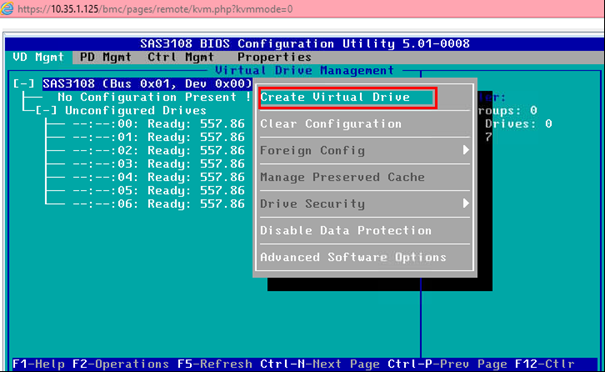Choose Disable Data Protection option

pyautogui.click(x=346, y=230)
